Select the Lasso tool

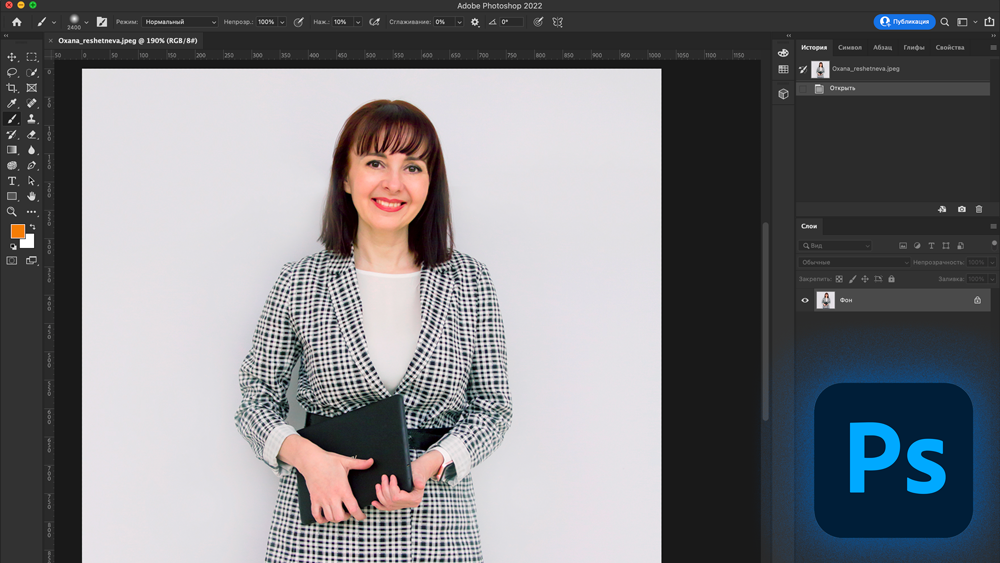click(11, 72)
